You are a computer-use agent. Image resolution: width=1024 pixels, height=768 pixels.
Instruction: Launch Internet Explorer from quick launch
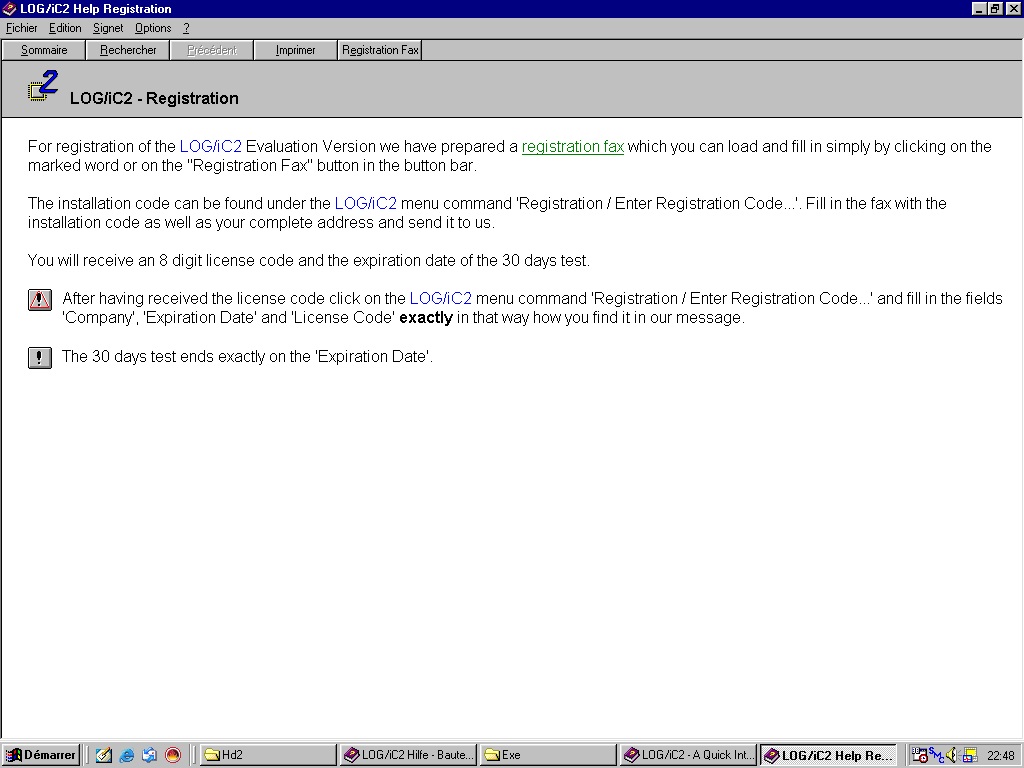[127, 755]
